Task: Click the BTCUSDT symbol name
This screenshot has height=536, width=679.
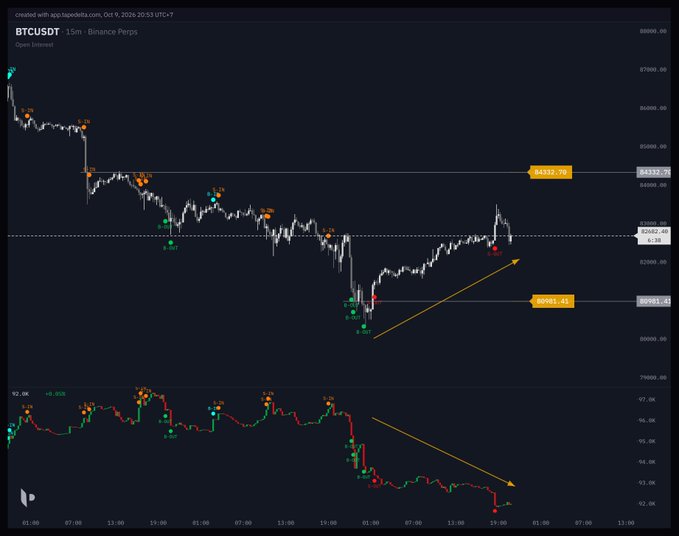Action: pyautogui.click(x=37, y=32)
